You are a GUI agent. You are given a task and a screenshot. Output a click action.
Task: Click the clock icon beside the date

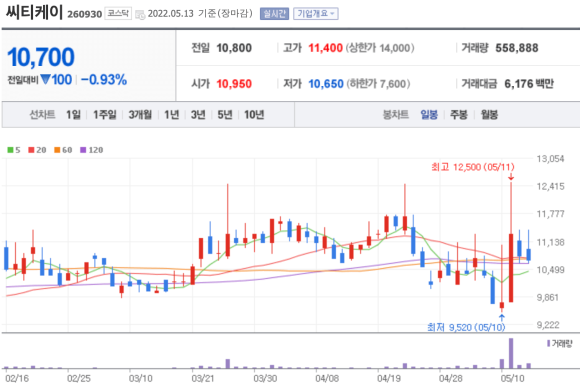click(x=140, y=15)
